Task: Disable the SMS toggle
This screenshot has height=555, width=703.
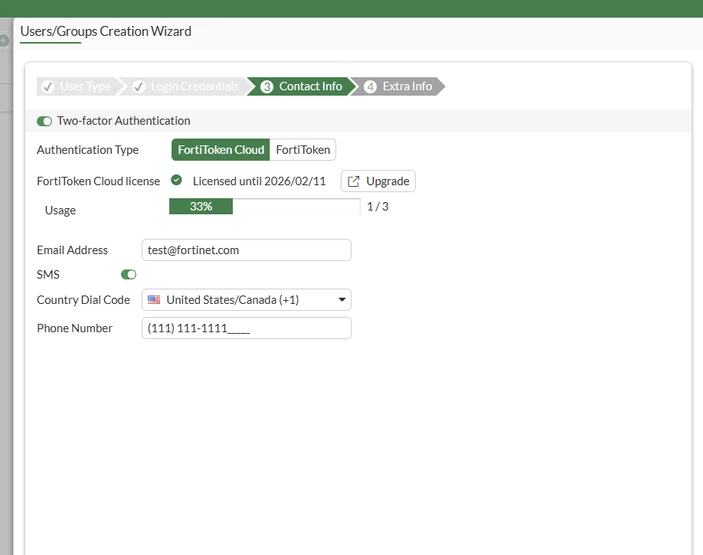Action: tap(128, 274)
